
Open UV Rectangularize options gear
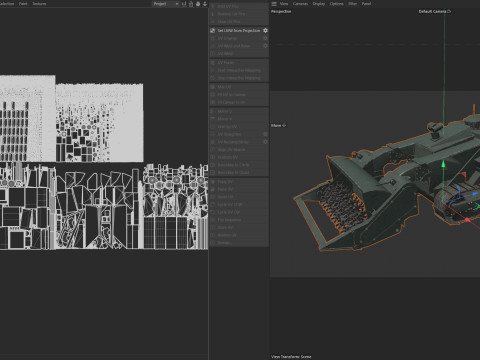tap(265, 142)
